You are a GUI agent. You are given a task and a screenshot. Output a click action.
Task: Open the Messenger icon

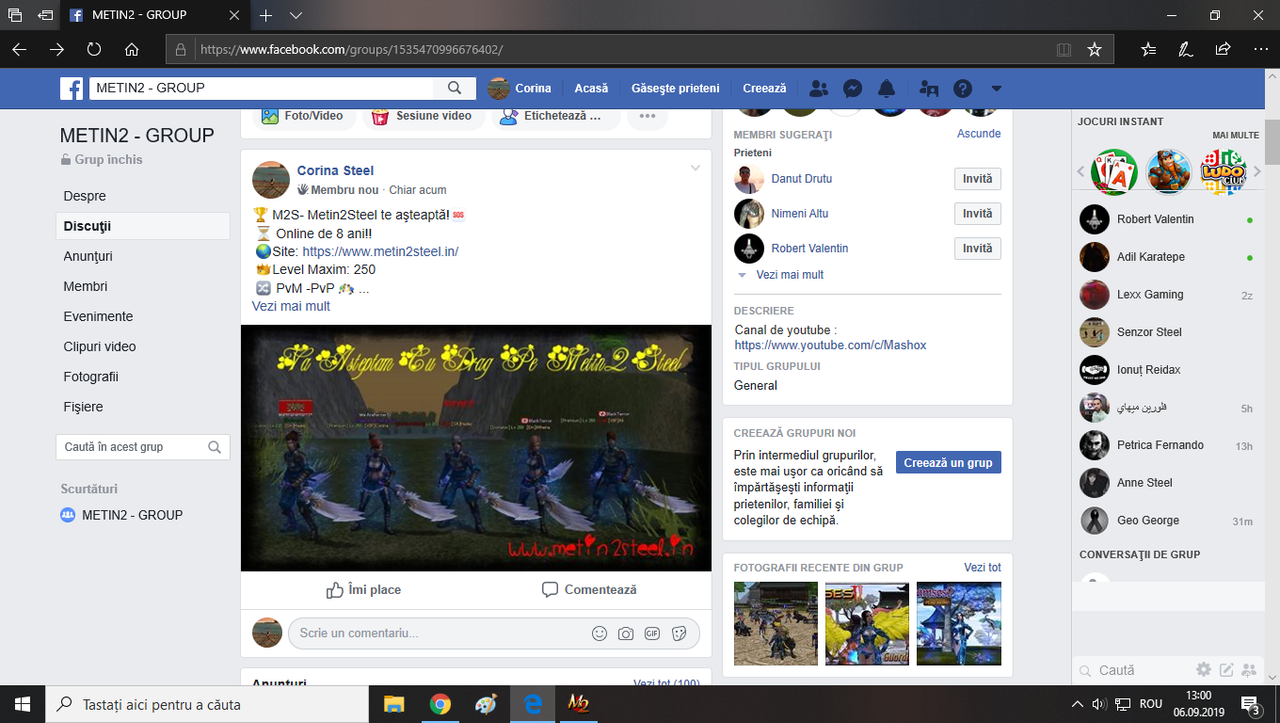853,88
